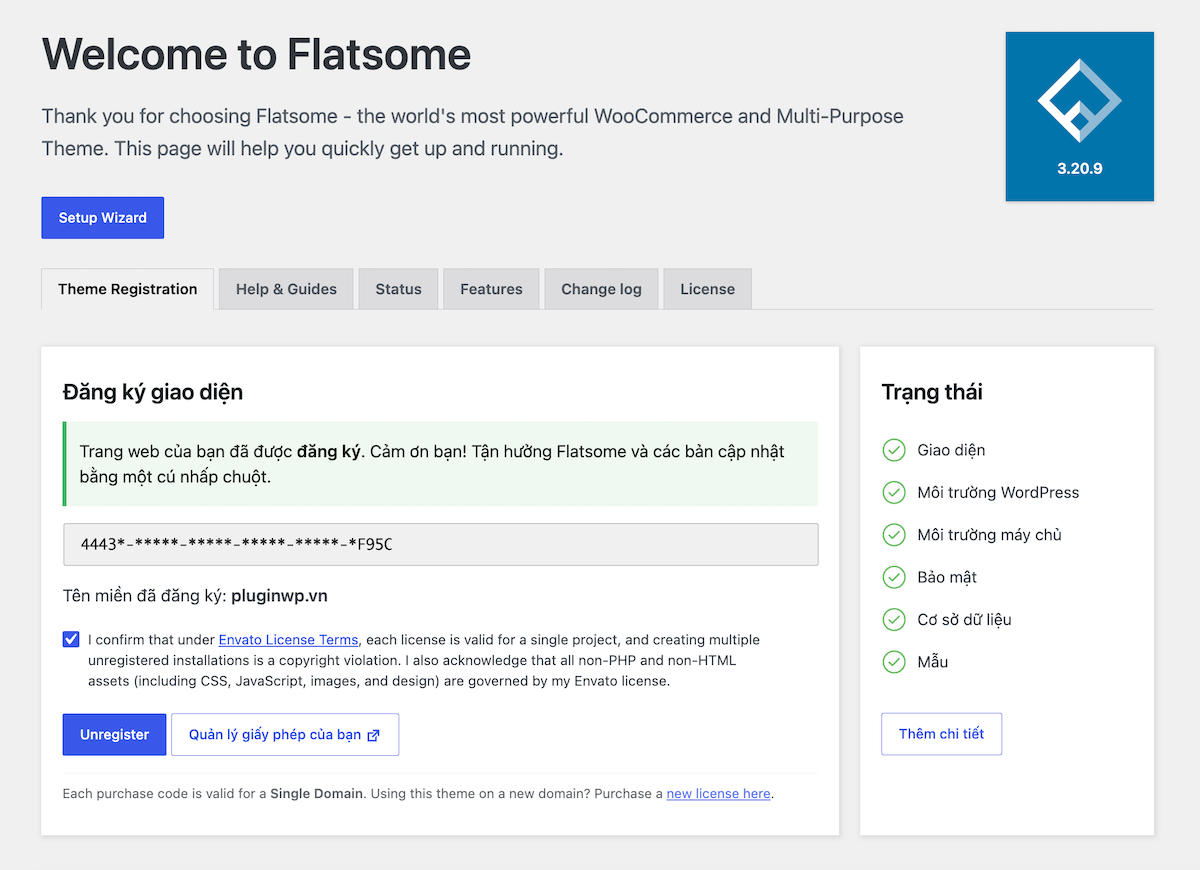Click the green check icon beside Giao diện
Viewport: 1200px width, 870px height.
(894, 450)
